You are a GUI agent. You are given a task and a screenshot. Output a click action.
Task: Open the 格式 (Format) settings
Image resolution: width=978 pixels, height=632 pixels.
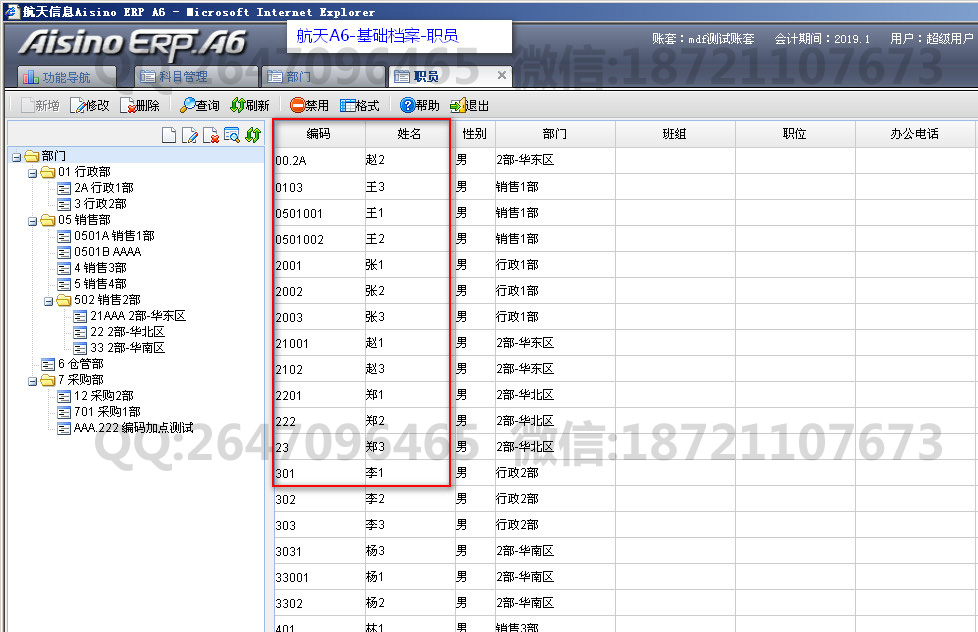click(x=360, y=105)
